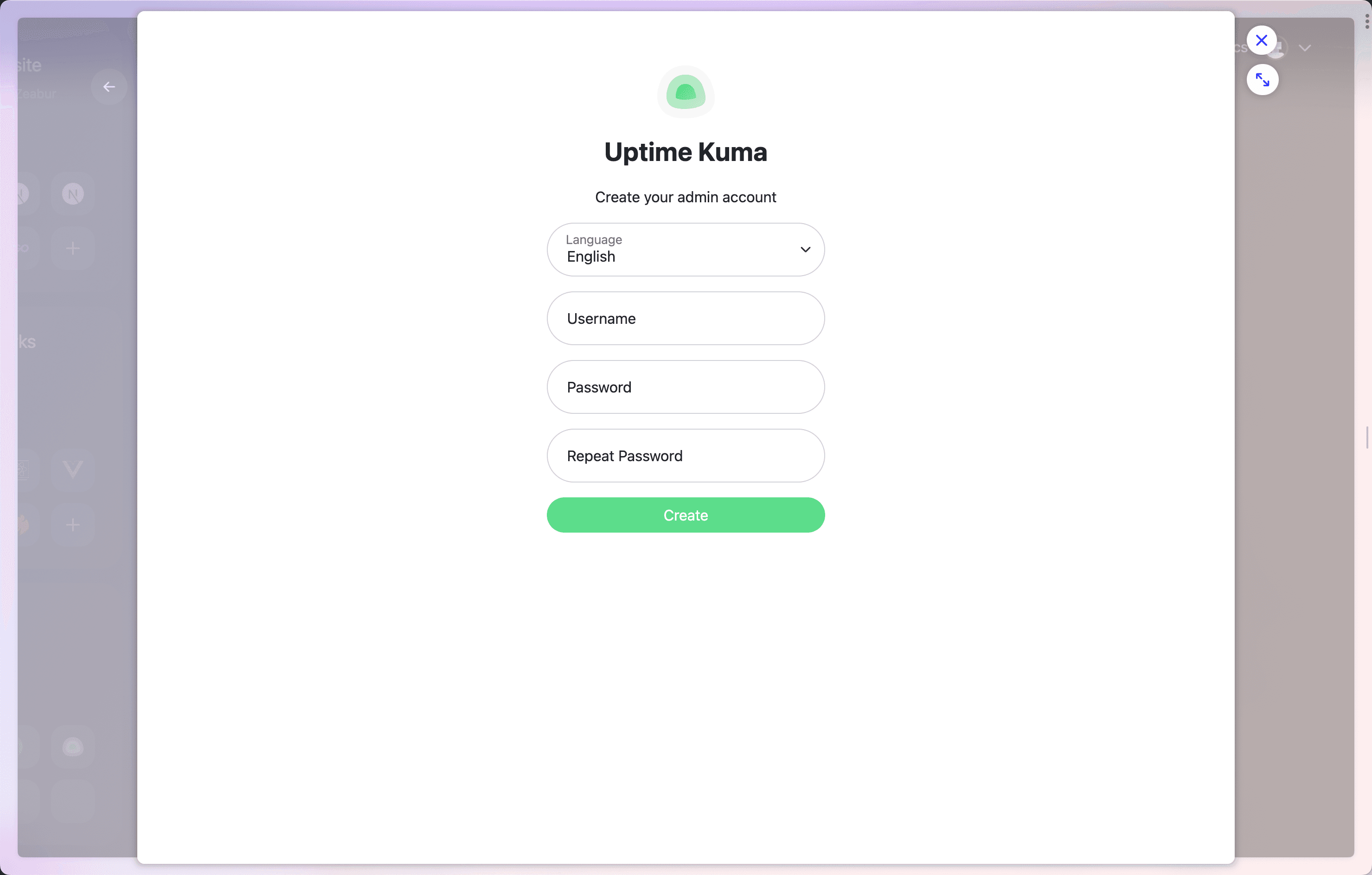Open the Language selection menu
1372x875 pixels.
tap(686, 249)
